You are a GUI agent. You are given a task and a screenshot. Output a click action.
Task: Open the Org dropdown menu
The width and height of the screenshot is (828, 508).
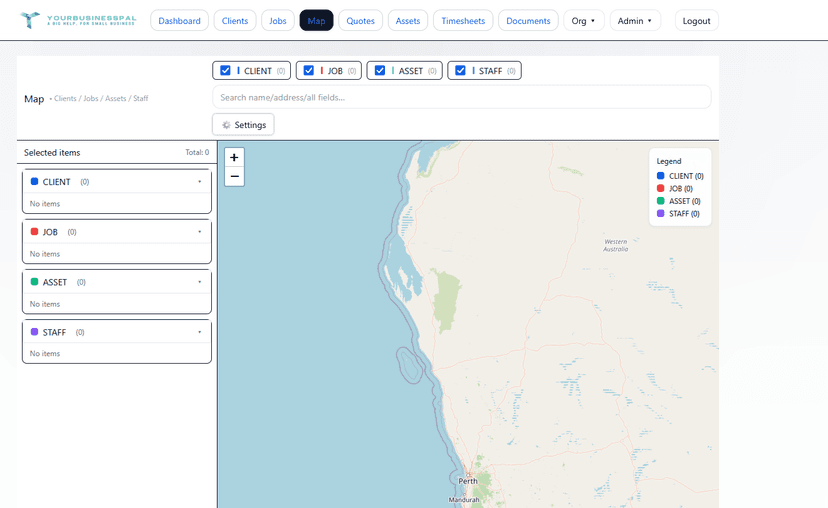(584, 21)
